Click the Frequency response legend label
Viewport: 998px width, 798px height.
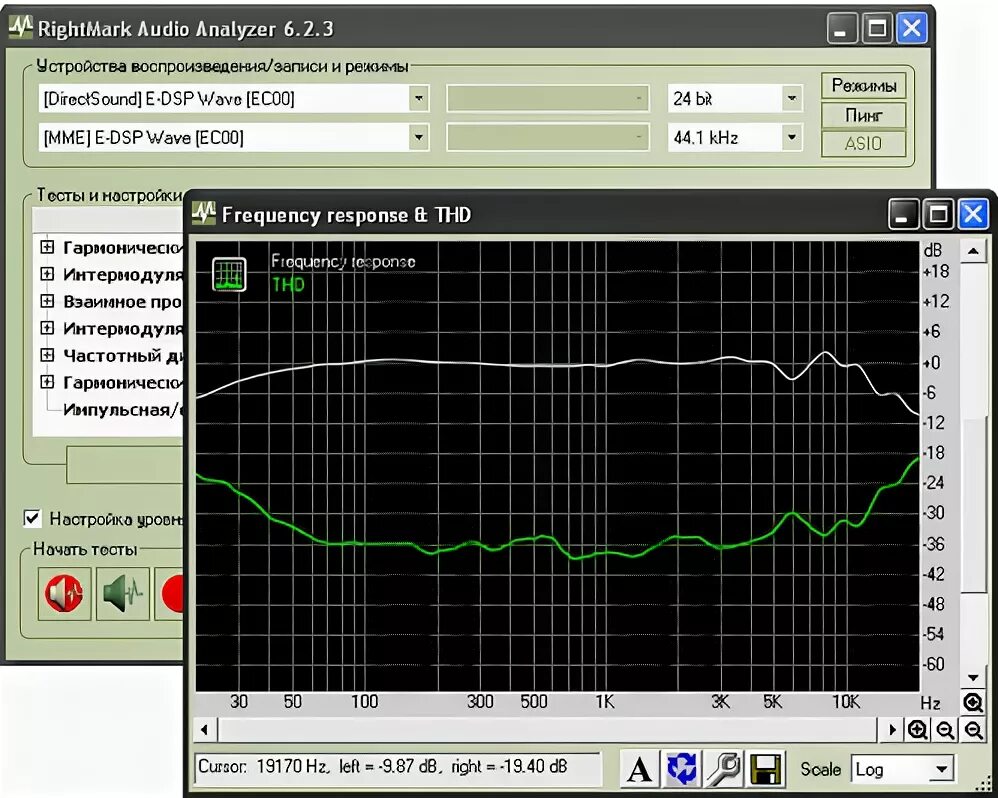(343, 262)
